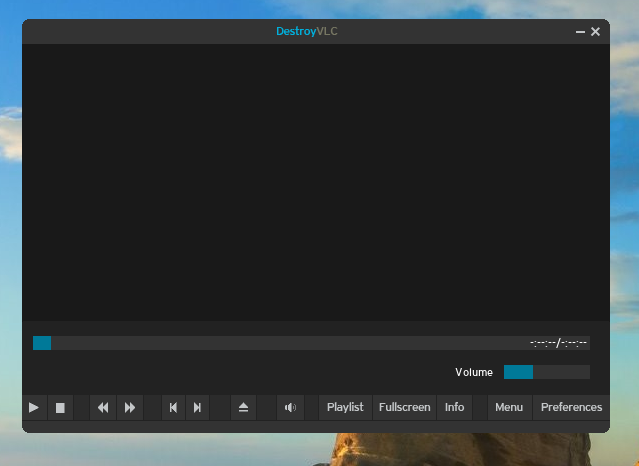Switch to Fullscreen mode

(x=404, y=407)
